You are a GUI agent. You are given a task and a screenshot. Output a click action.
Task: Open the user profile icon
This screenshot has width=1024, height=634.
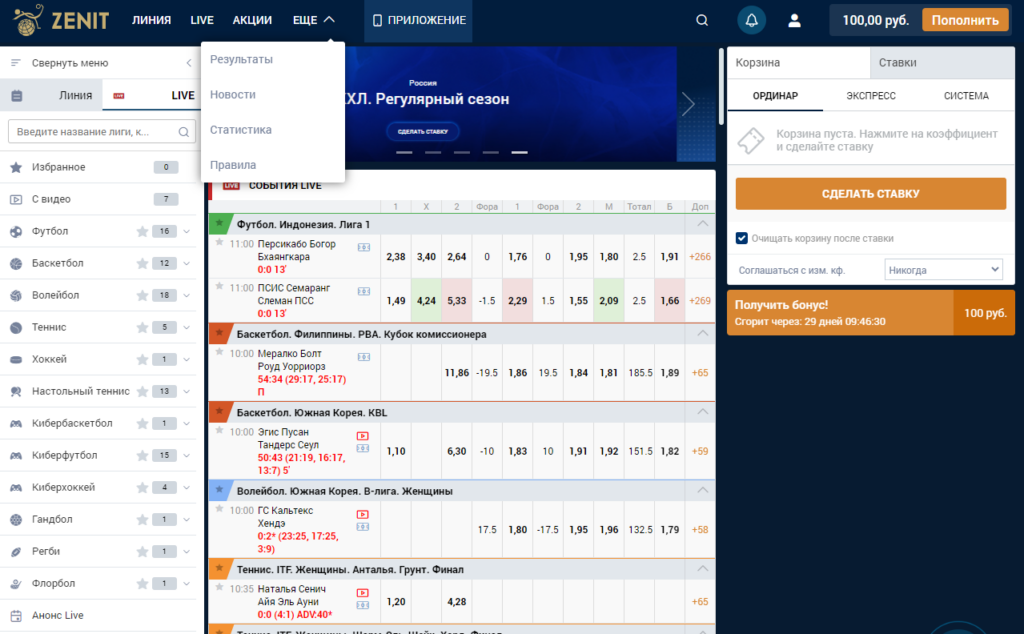pyautogui.click(x=794, y=20)
